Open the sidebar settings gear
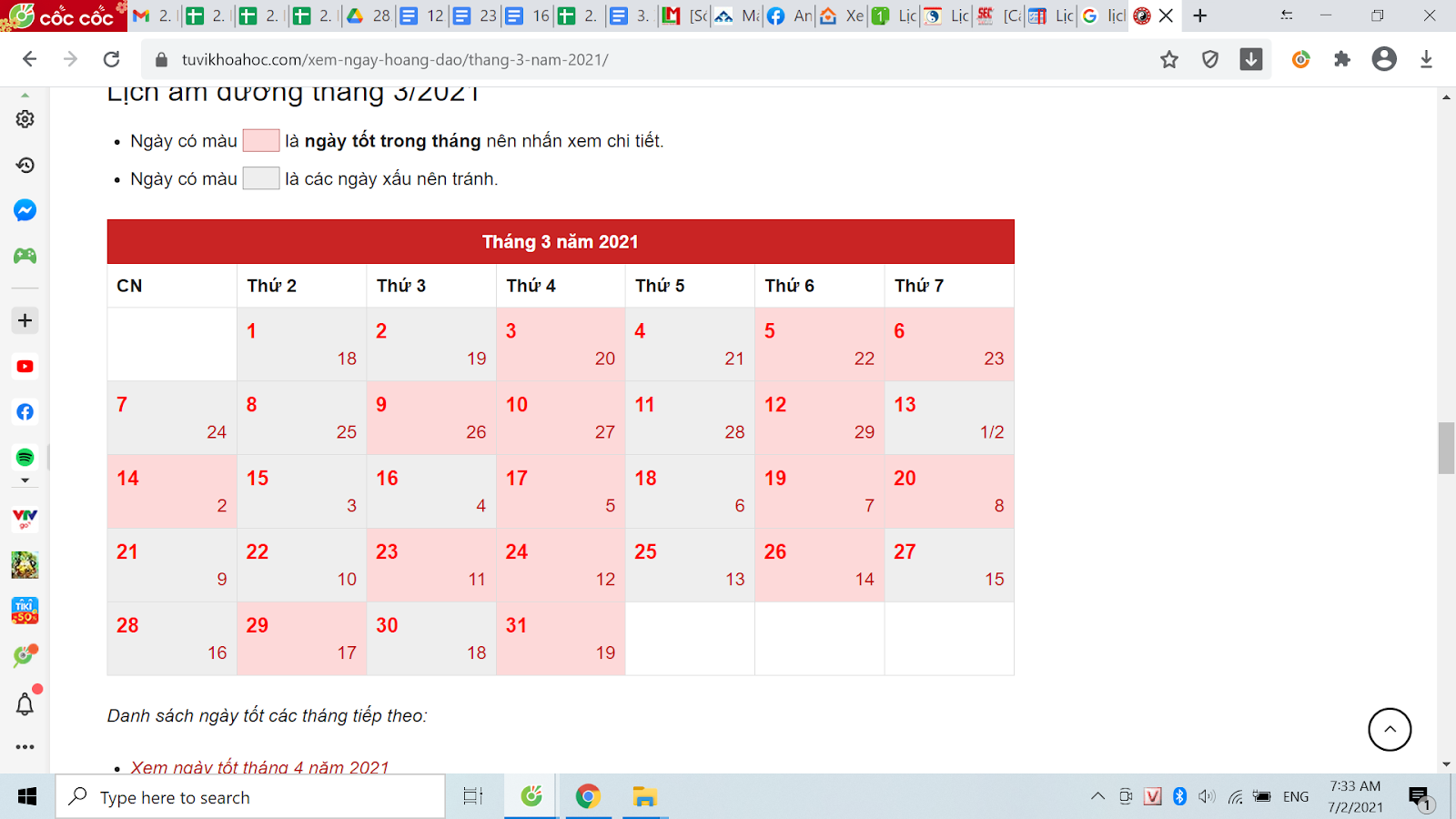The image size is (1456, 819). (25, 119)
